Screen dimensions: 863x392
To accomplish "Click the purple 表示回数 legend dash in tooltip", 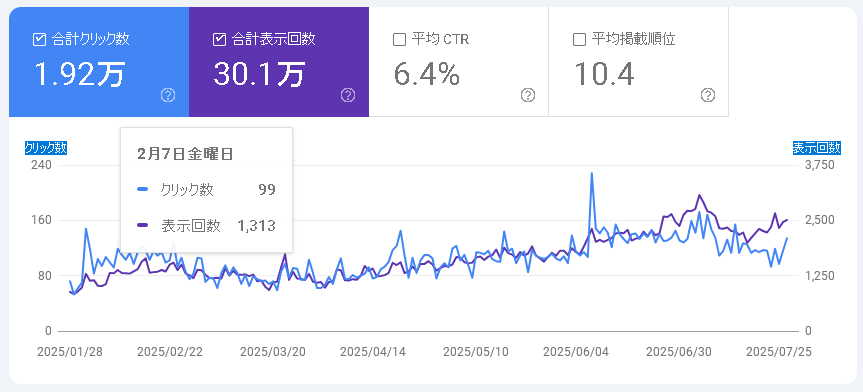I will [143, 225].
